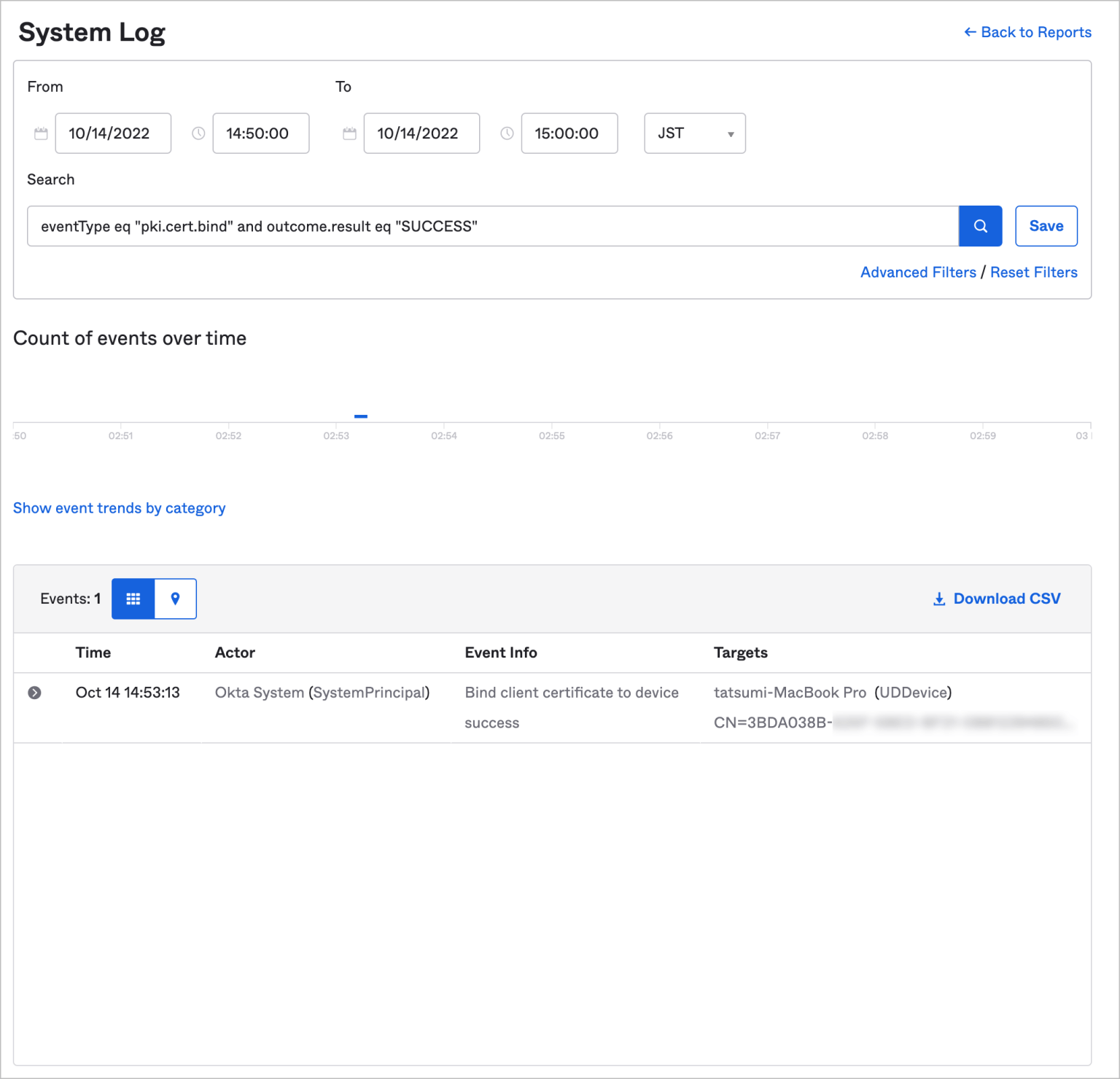Open Advanced Filters
The image size is (1120, 1079).
(918, 272)
